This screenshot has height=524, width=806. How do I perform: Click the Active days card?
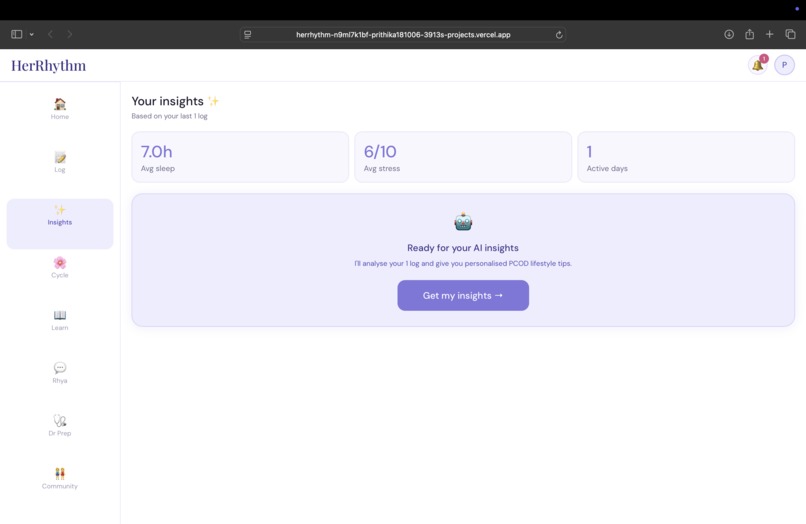point(686,157)
